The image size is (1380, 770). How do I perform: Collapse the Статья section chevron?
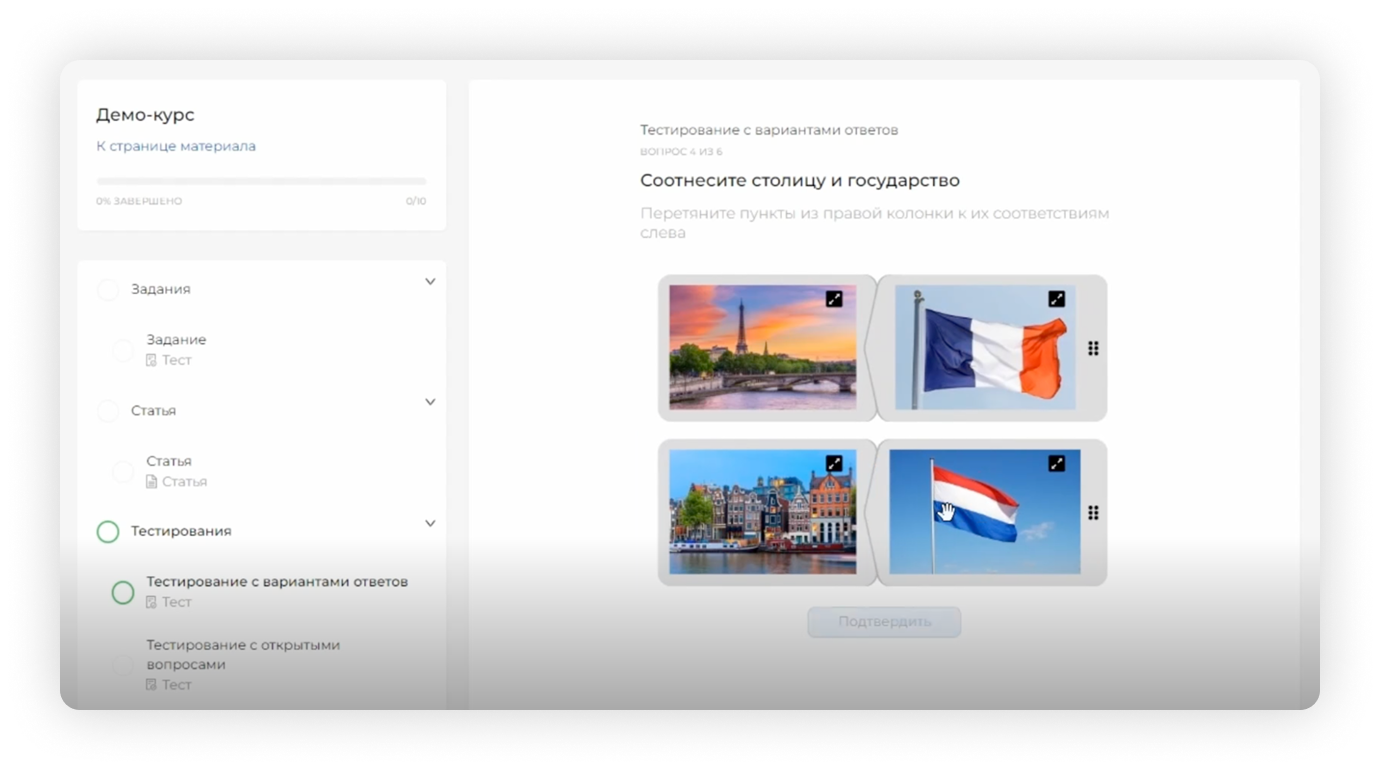[430, 402]
